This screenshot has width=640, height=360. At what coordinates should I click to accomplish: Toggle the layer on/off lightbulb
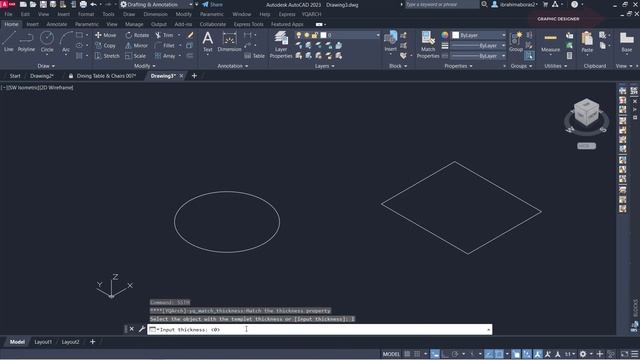[299, 35]
